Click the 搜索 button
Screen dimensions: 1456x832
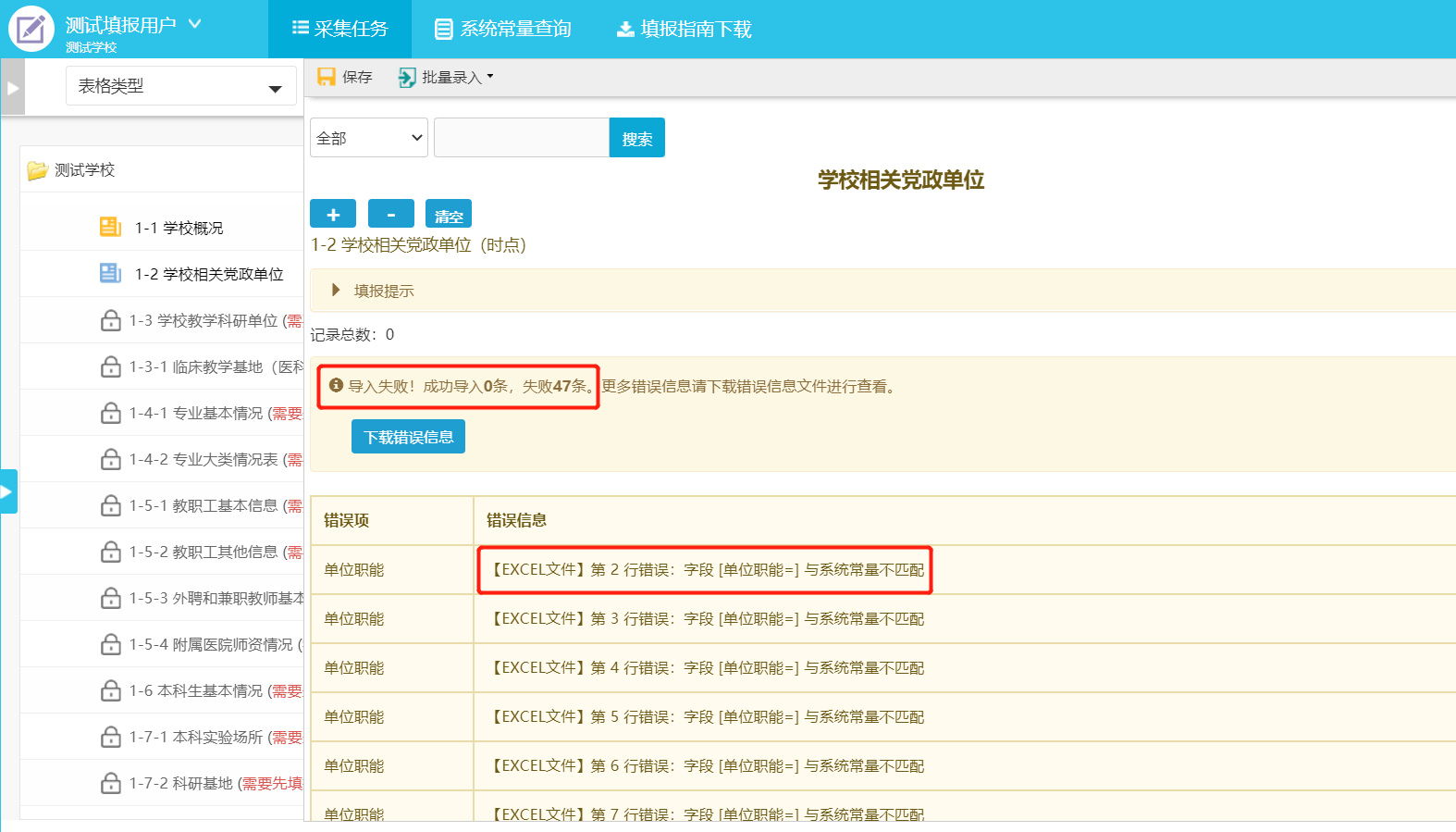(x=636, y=138)
